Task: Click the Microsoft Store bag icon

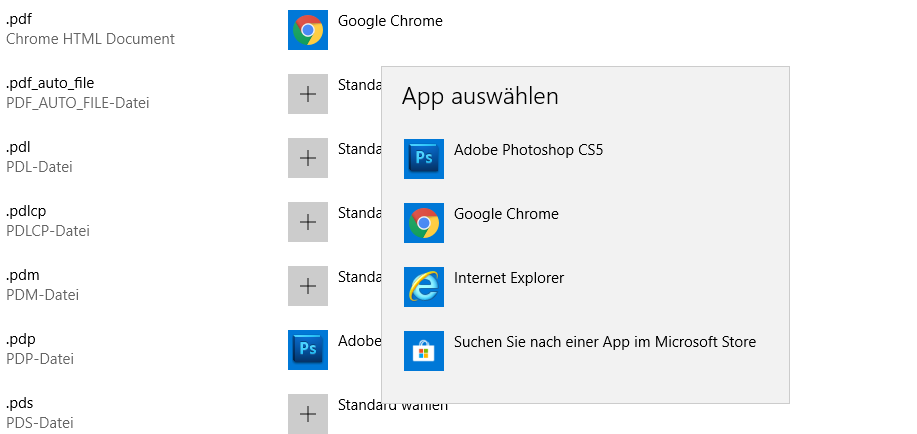Action: click(424, 351)
